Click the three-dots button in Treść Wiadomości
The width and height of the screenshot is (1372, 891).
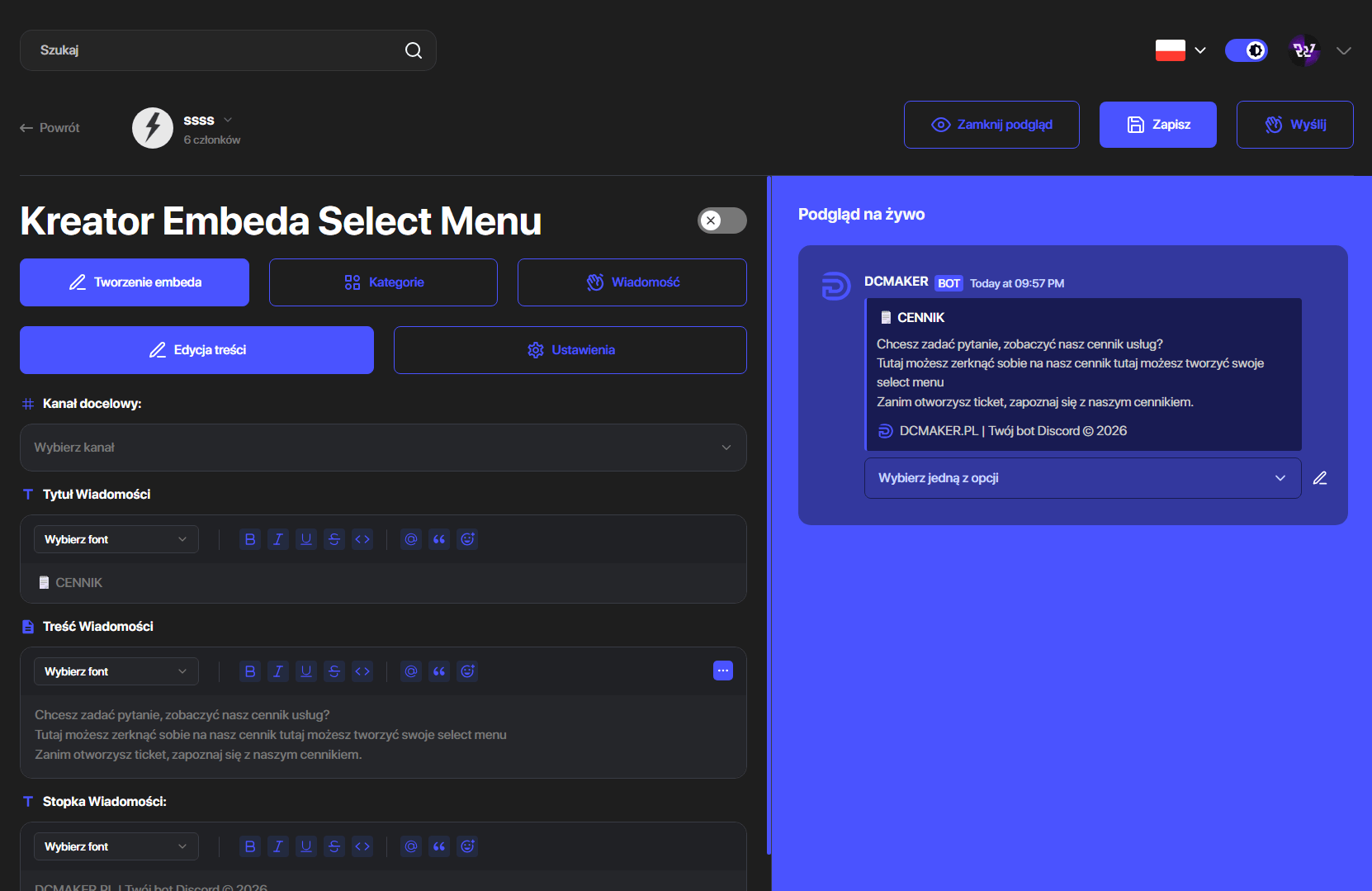723,671
